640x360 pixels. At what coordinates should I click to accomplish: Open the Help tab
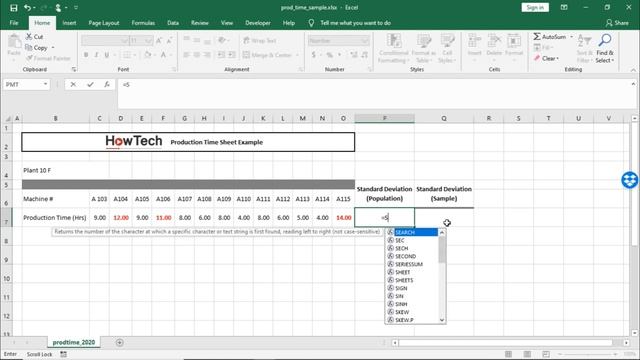coord(289,23)
